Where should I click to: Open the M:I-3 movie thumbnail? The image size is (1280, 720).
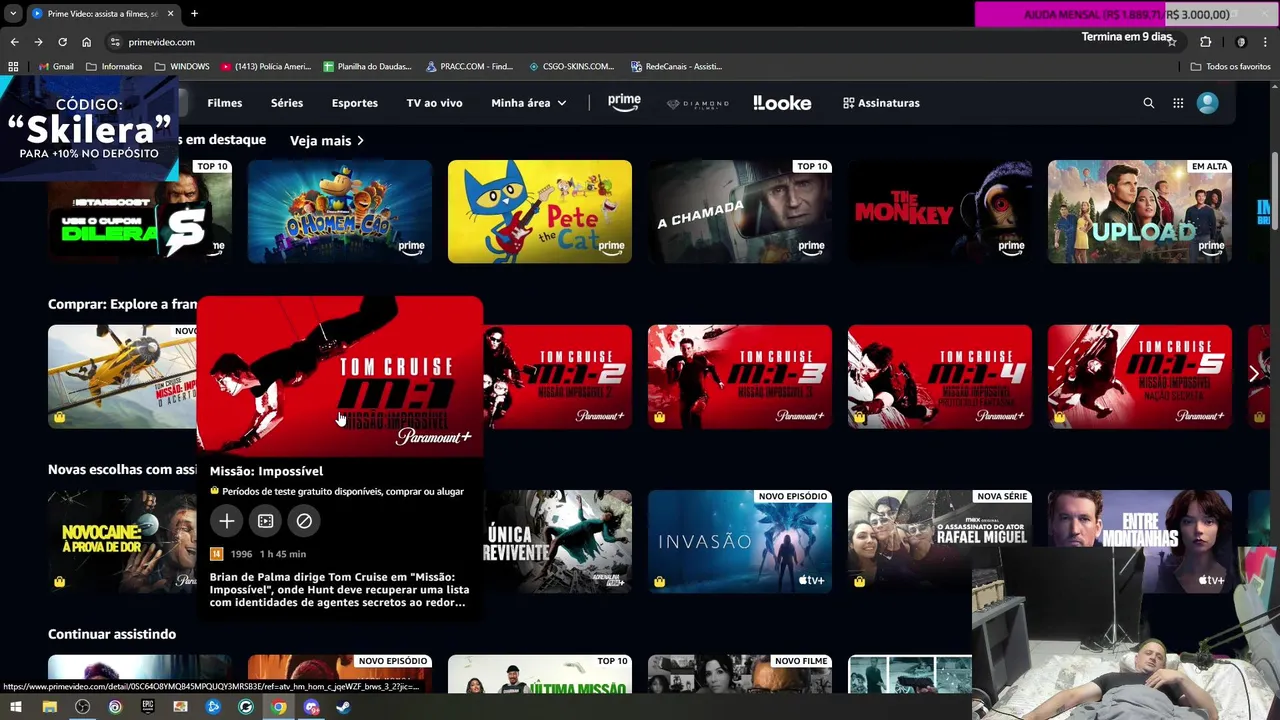click(740, 376)
